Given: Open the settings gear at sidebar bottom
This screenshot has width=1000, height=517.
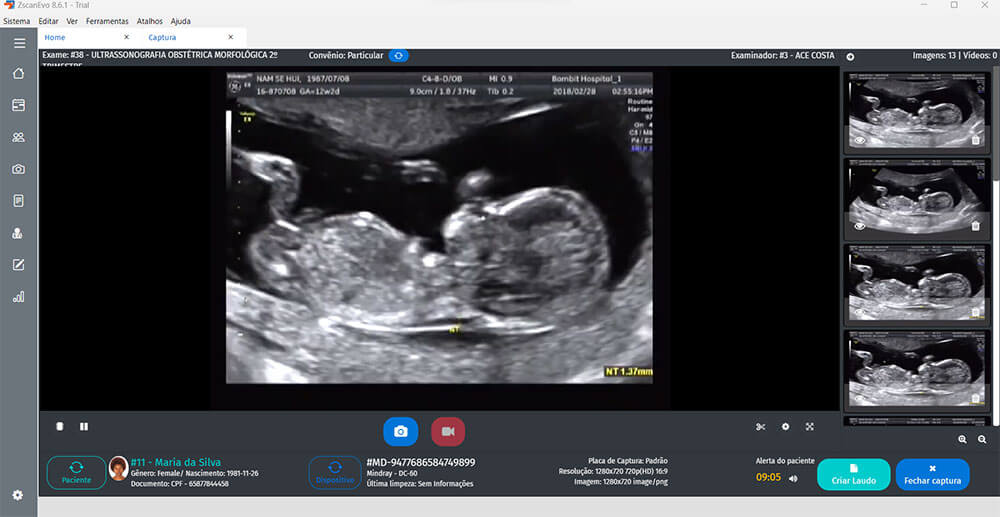Looking at the screenshot, I should click(18, 495).
